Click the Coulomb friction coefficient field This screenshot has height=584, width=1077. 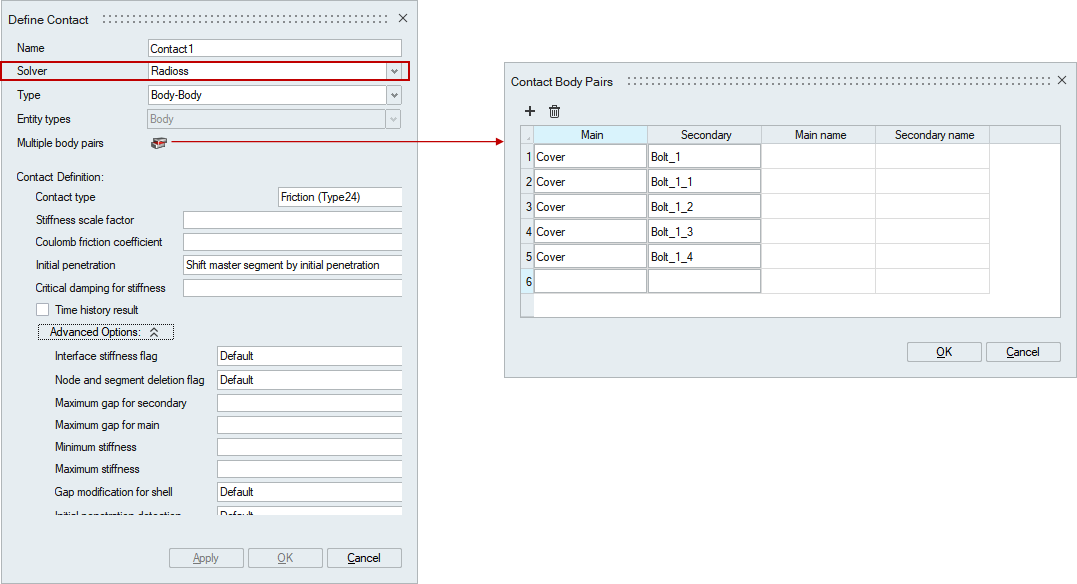click(x=292, y=242)
